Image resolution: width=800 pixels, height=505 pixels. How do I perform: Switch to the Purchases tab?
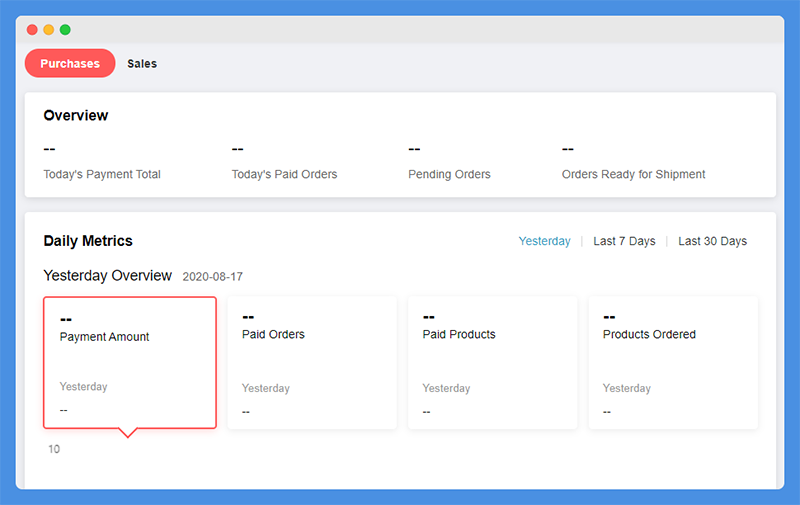pos(70,63)
